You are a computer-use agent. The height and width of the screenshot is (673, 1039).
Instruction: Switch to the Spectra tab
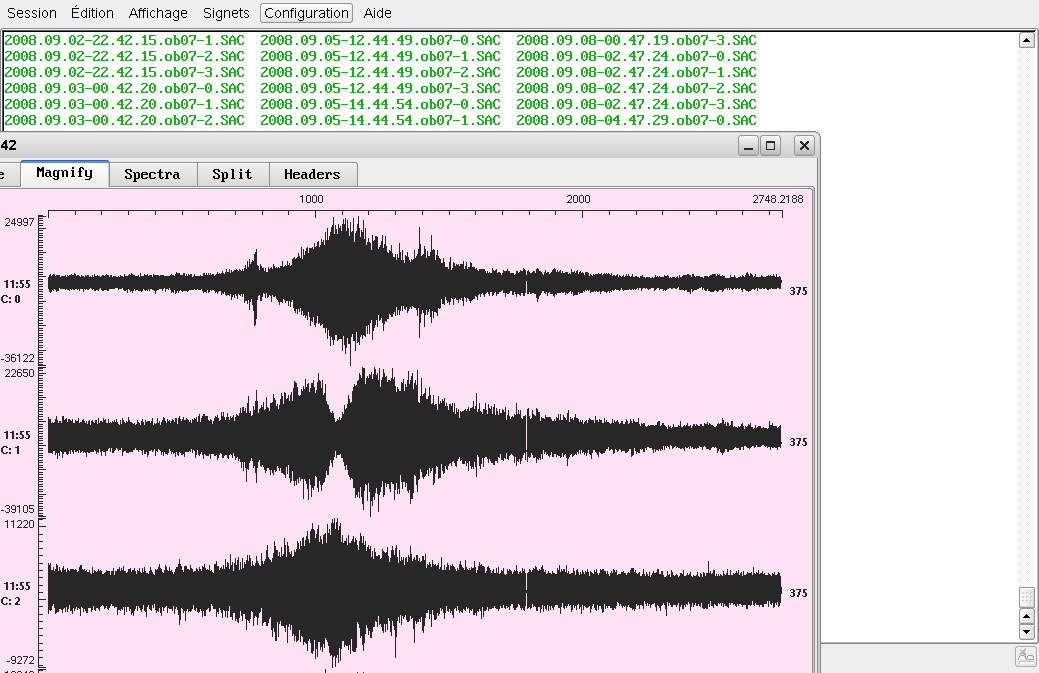click(152, 174)
